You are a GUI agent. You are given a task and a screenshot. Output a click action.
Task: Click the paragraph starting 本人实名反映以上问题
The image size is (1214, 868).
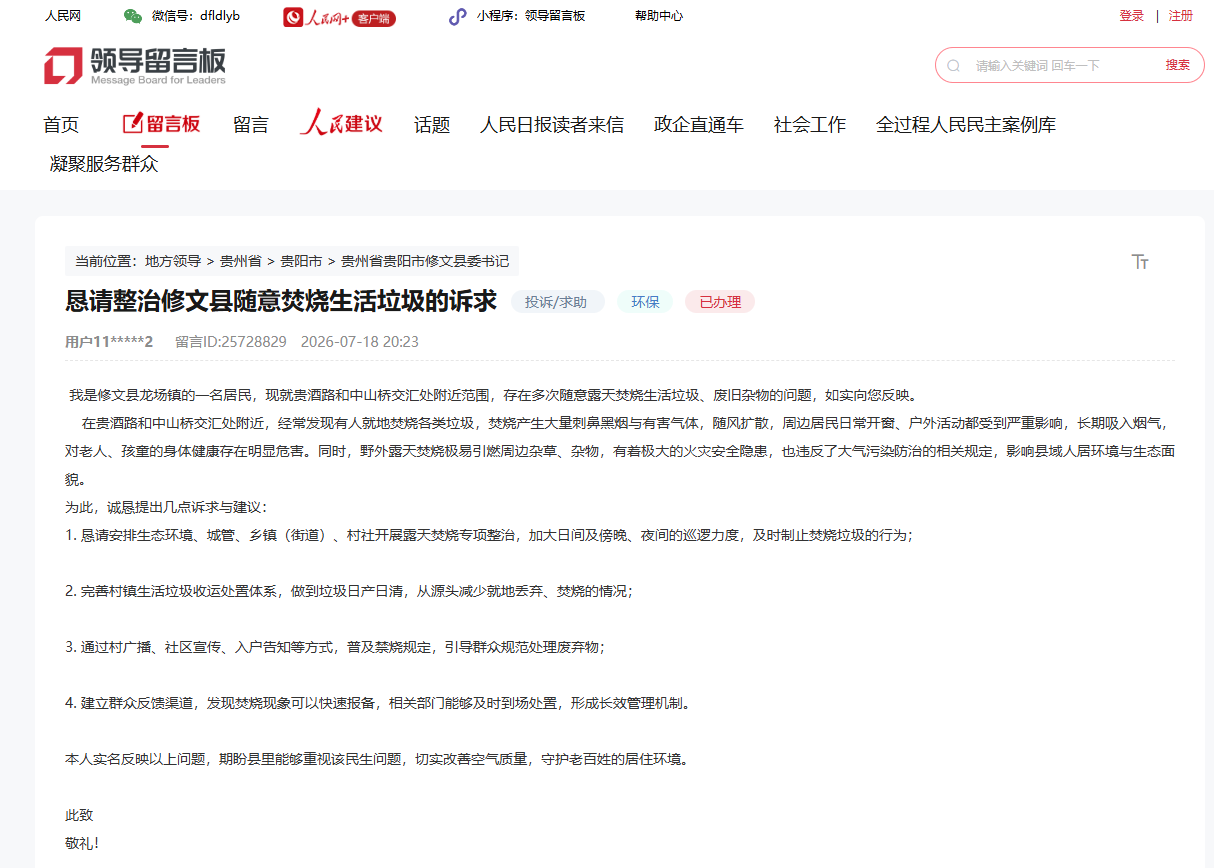(377, 759)
